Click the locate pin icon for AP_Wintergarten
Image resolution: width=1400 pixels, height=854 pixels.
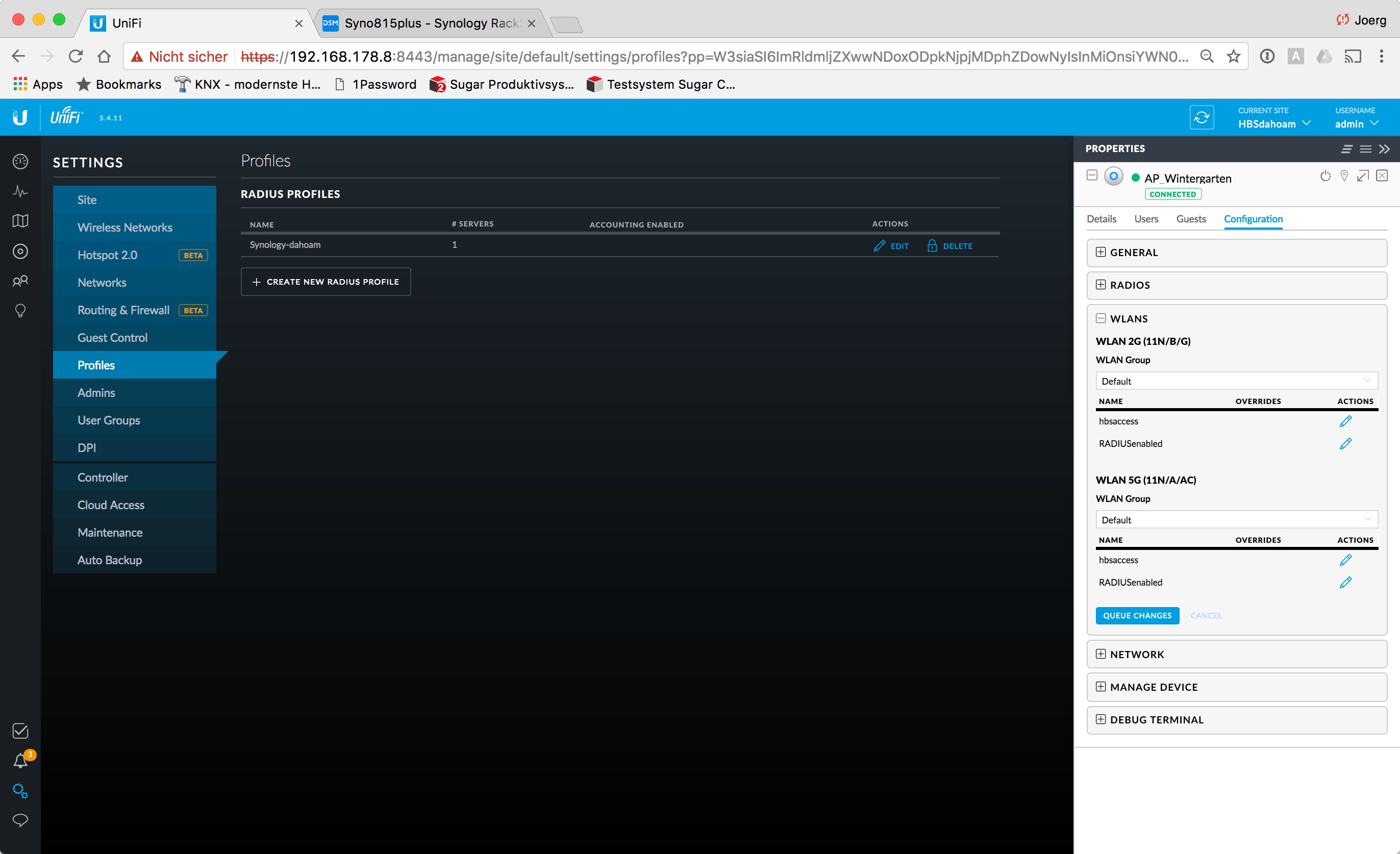pyautogui.click(x=1344, y=176)
